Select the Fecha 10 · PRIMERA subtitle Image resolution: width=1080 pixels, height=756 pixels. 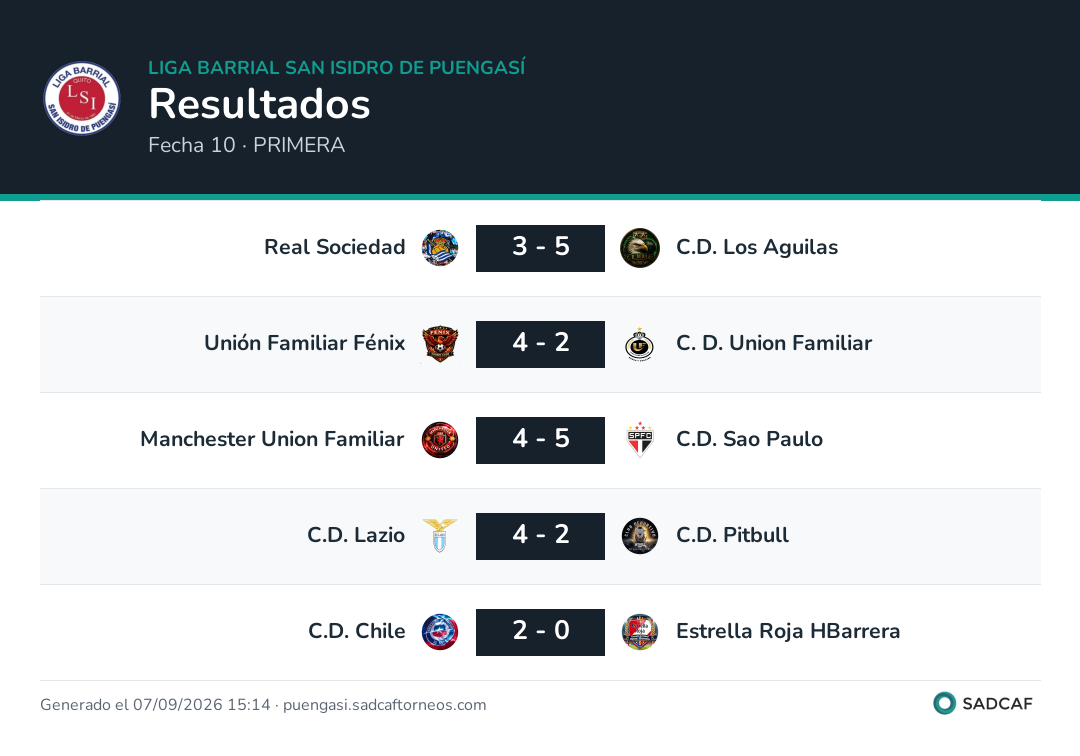tap(247, 145)
